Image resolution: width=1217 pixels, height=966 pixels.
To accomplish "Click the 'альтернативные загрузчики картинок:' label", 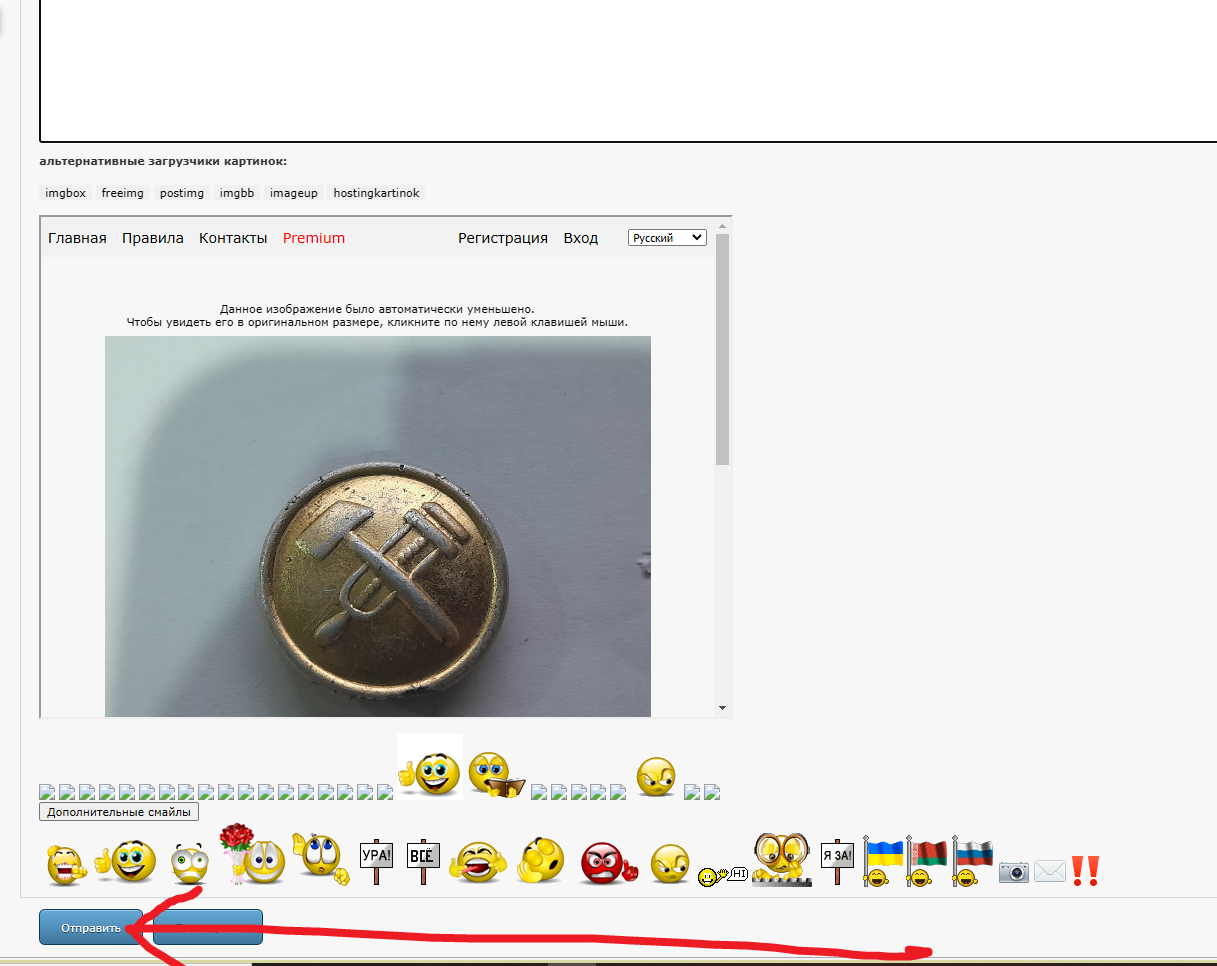I will tap(163, 161).
